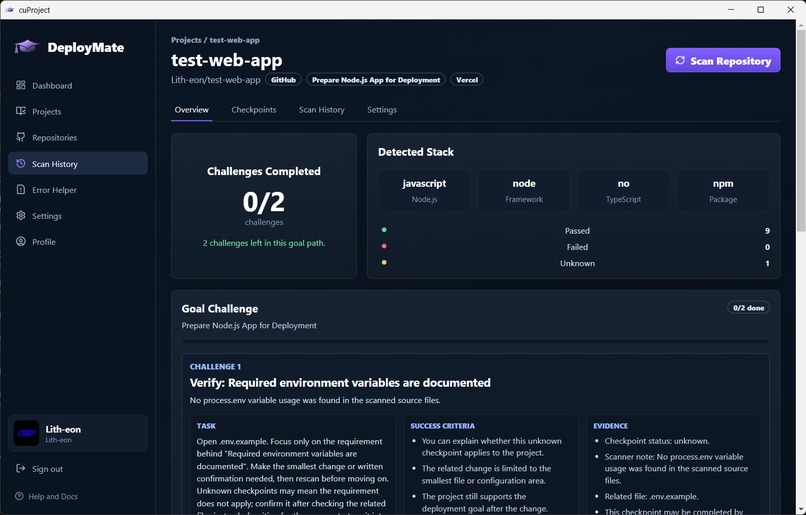The image size is (806, 515).
Task: Click the Unknown count value 1
Action: pos(767,263)
